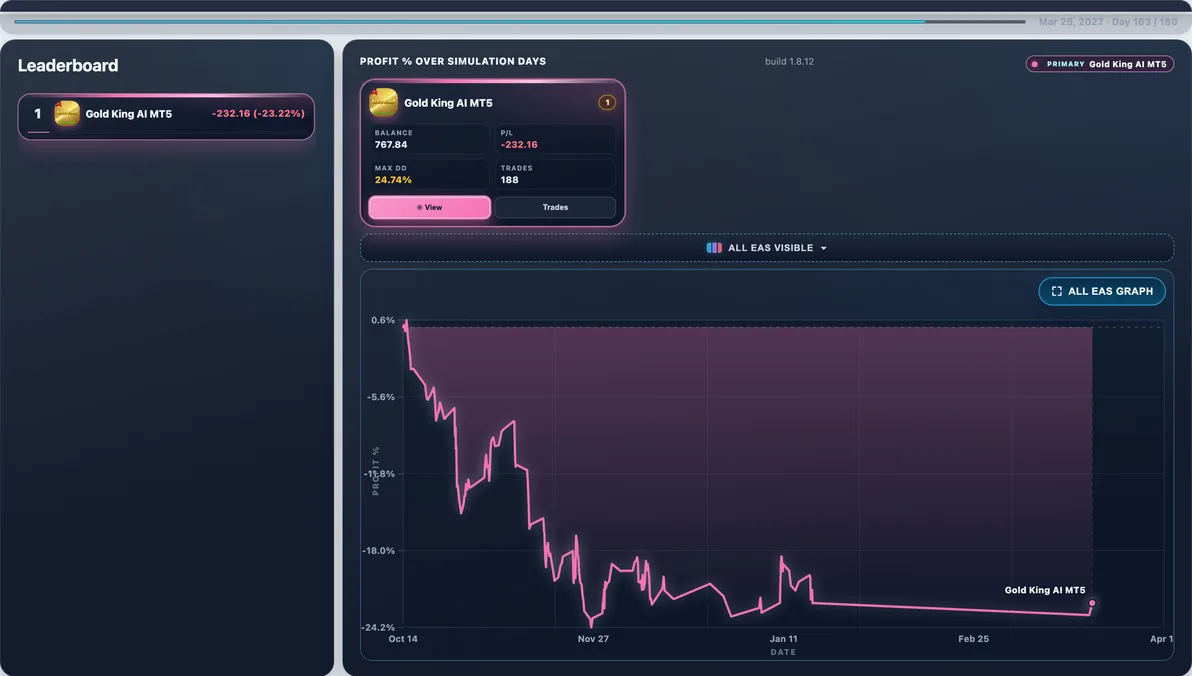This screenshot has width=1192, height=676.
Task: Click the rank 1 badge on card
Action: coord(607,103)
